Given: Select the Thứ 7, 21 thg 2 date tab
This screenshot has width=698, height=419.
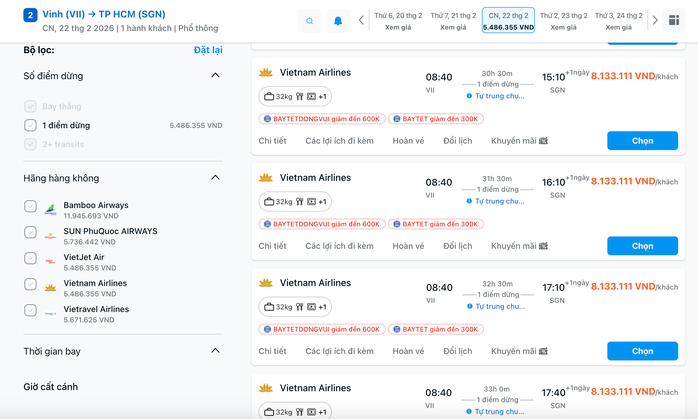Looking at the screenshot, I should (x=453, y=21).
